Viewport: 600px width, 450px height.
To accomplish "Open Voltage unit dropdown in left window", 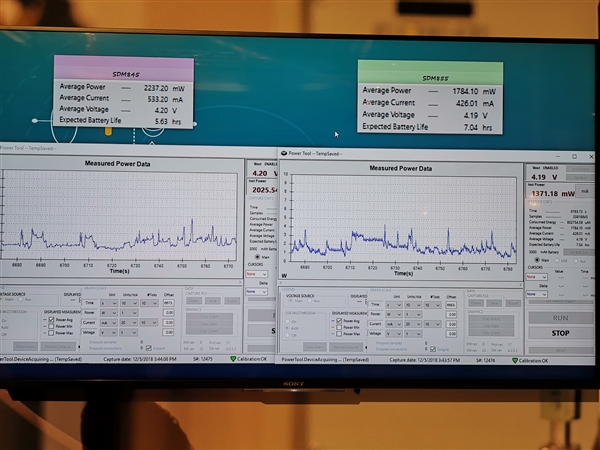I will click(x=109, y=333).
